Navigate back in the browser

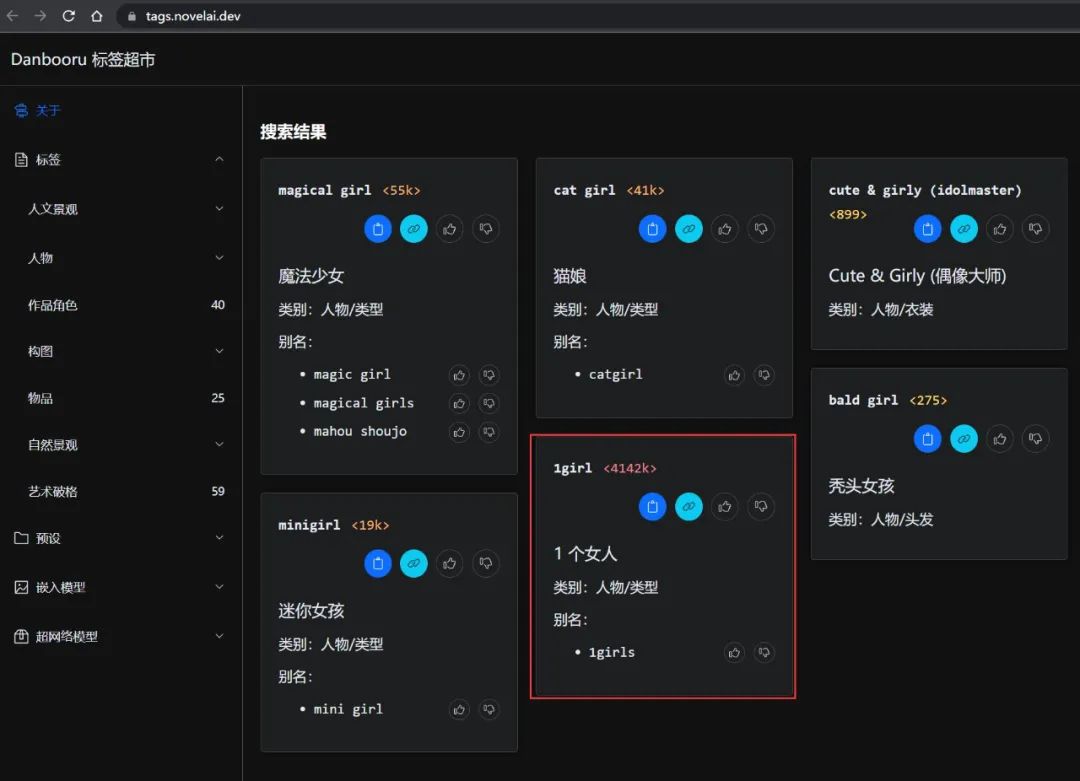click(x=12, y=16)
